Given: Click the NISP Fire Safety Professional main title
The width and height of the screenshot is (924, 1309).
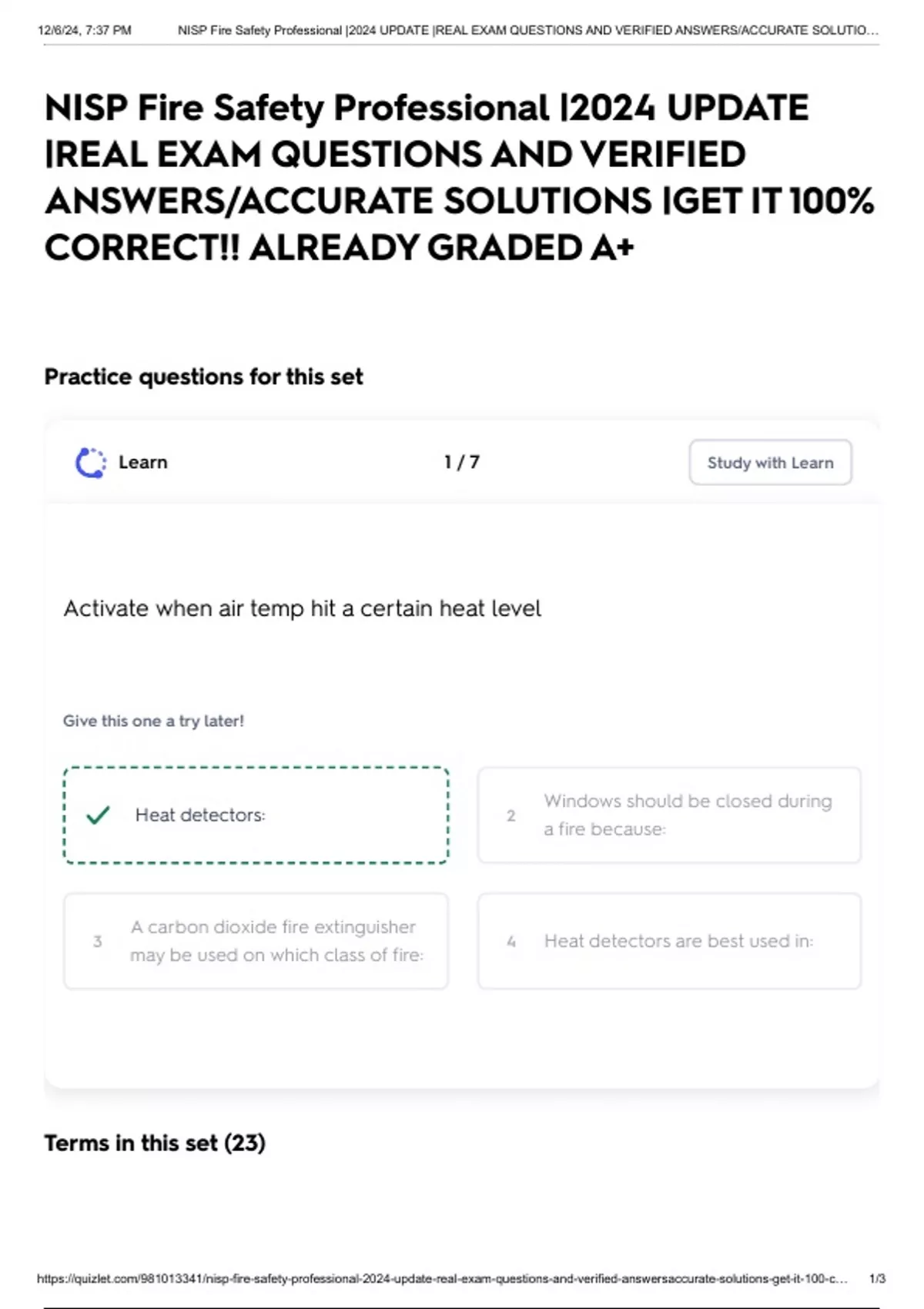Looking at the screenshot, I should click(x=460, y=177).
